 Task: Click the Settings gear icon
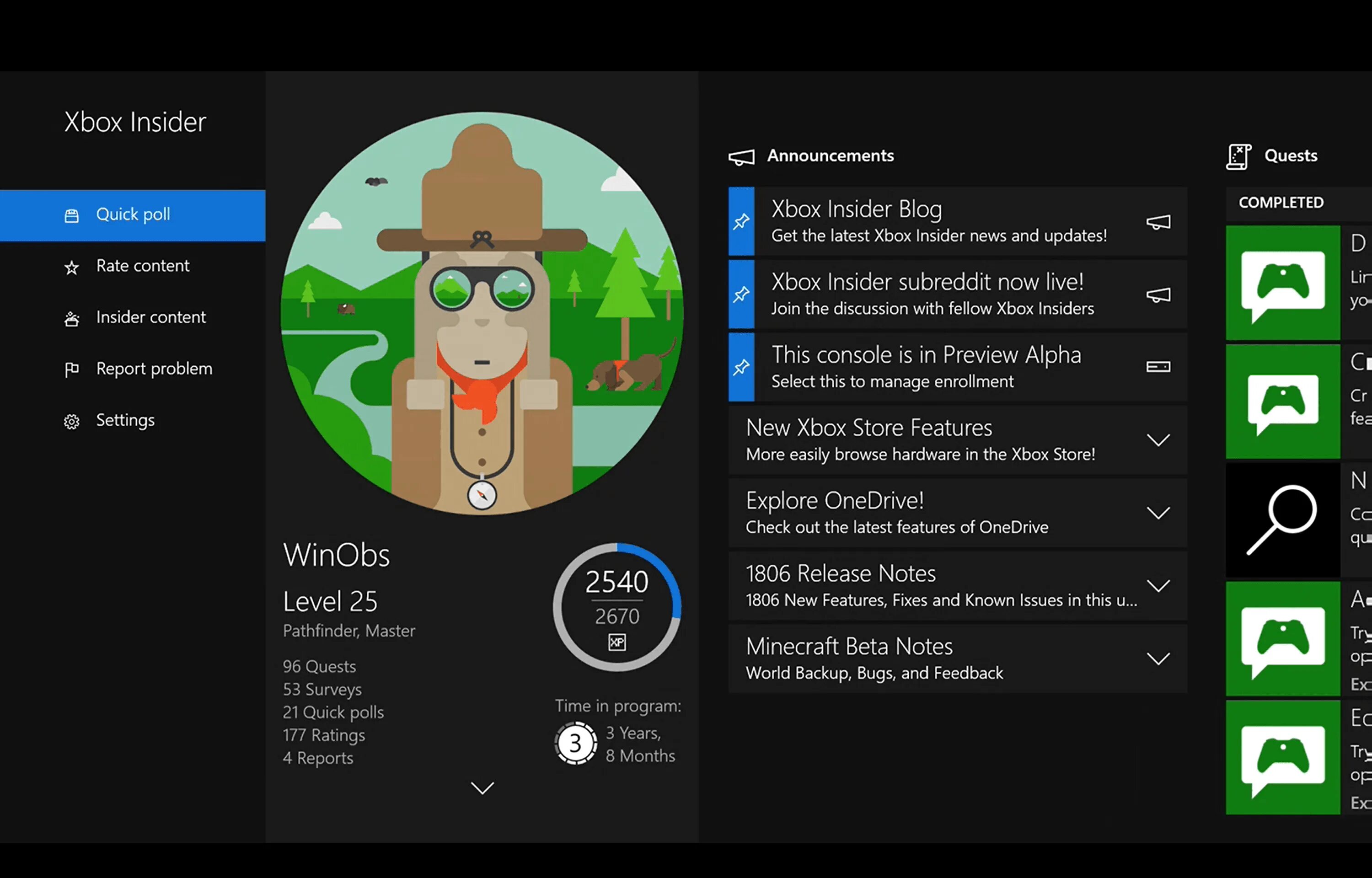(71, 421)
